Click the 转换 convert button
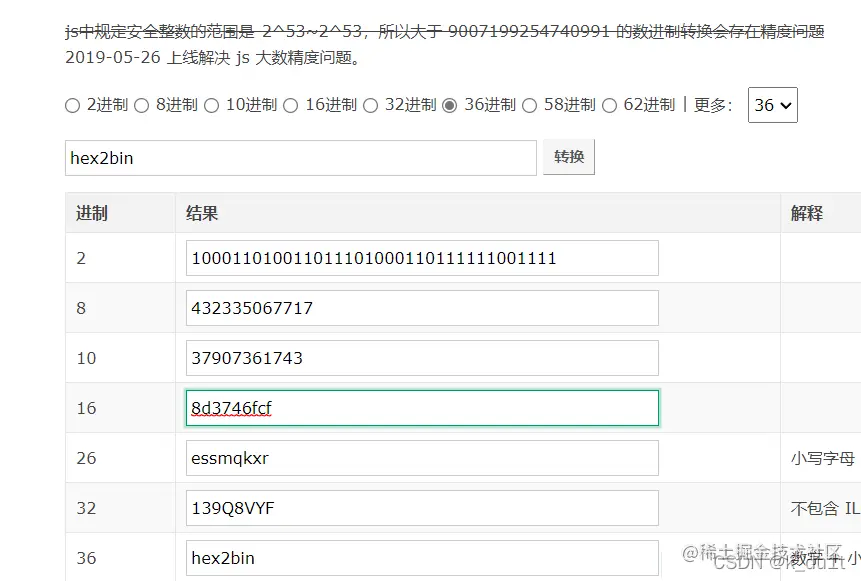 (x=569, y=157)
